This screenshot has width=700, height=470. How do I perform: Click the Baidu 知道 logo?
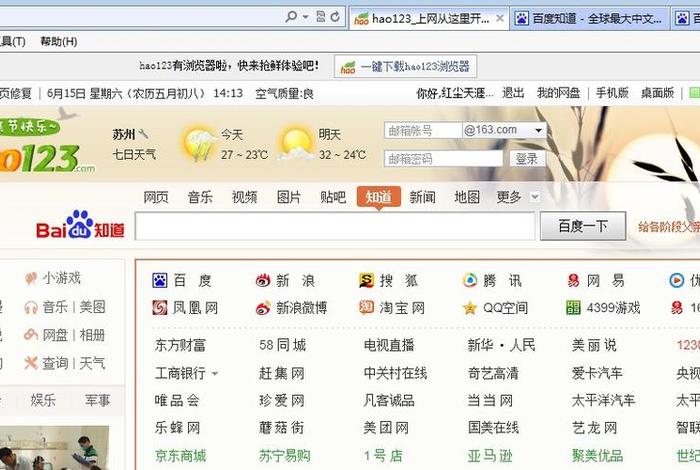point(80,225)
